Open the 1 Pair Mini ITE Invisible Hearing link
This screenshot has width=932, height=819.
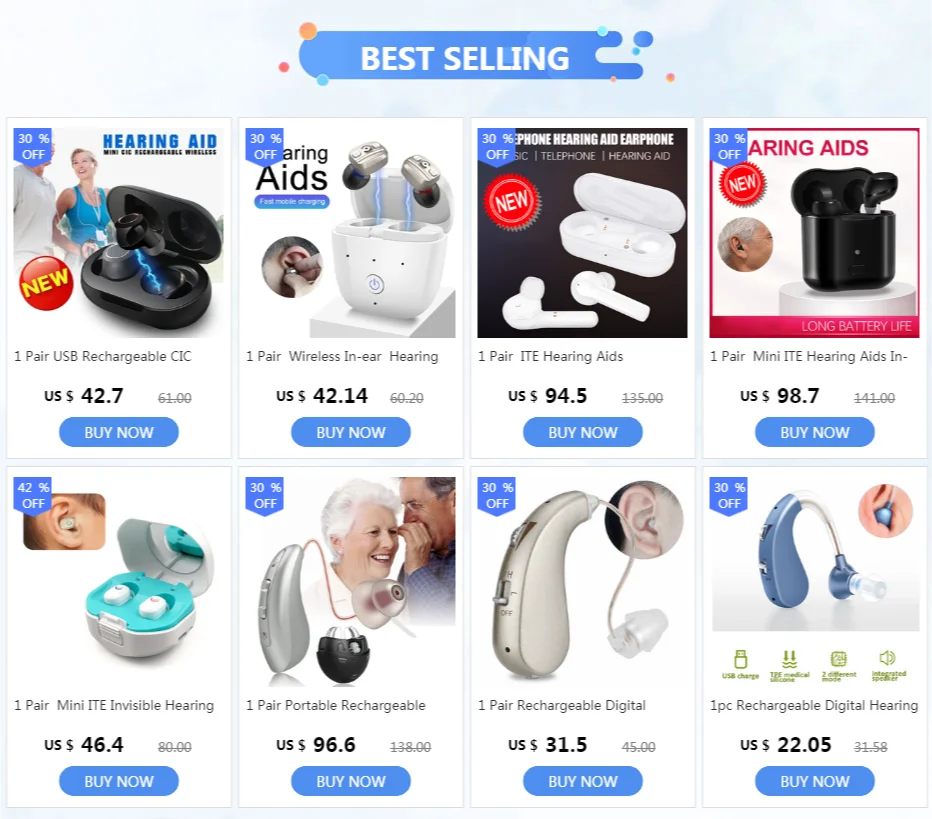114,705
